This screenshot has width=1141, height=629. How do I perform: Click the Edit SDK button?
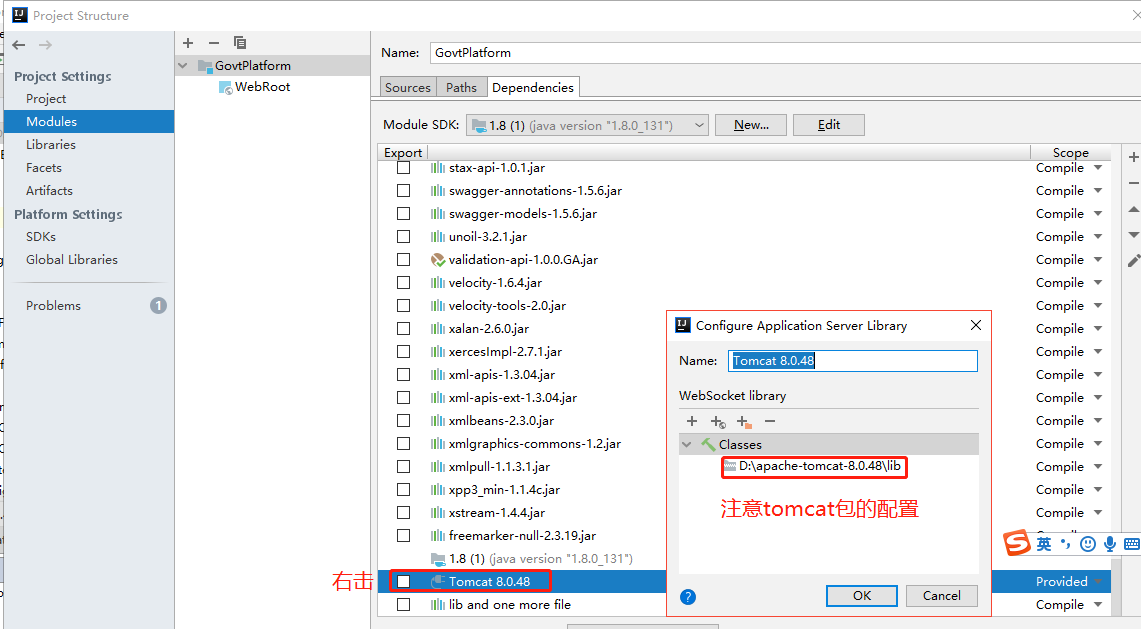[x=829, y=125]
